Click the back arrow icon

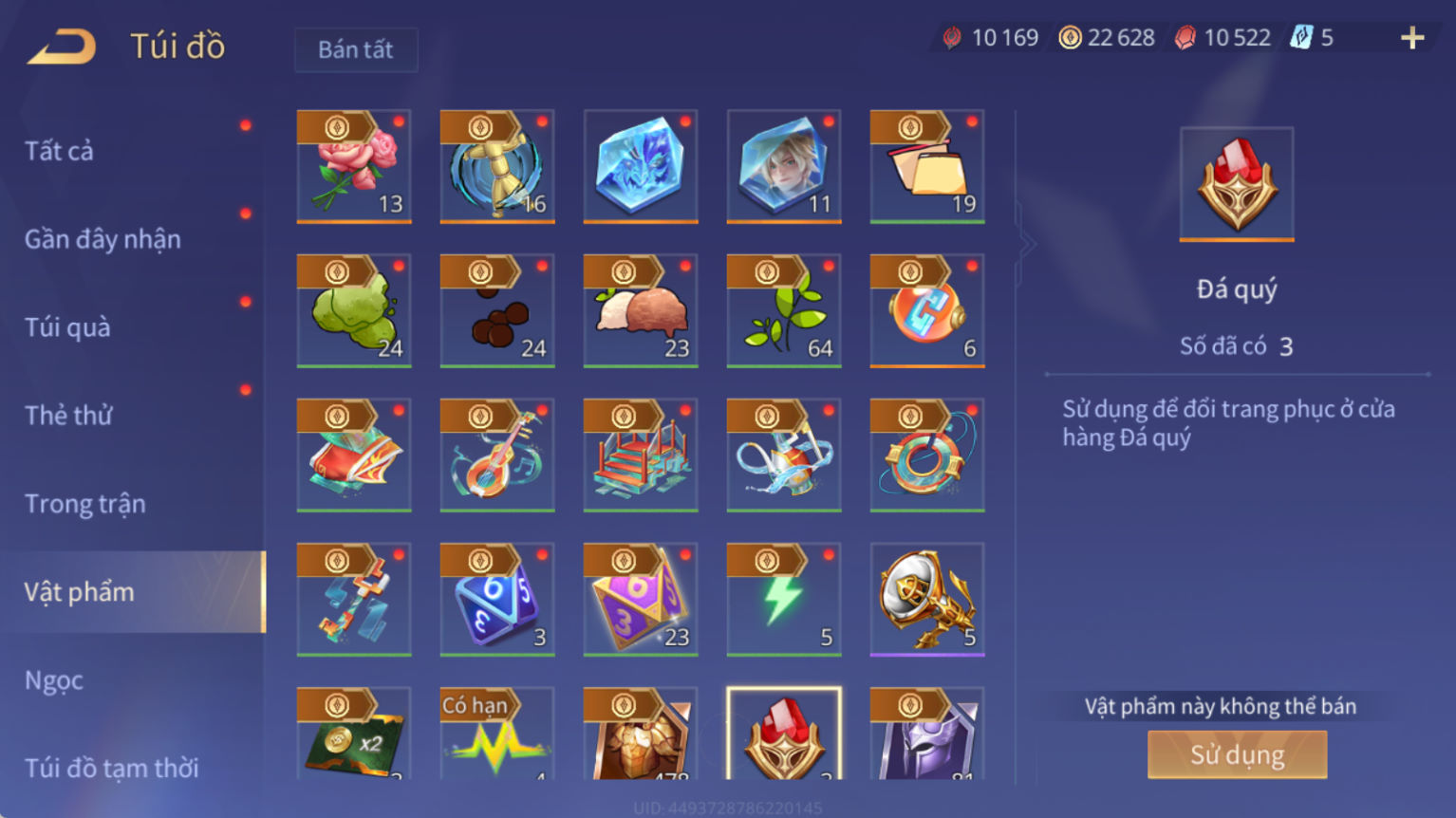pos(62,46)
